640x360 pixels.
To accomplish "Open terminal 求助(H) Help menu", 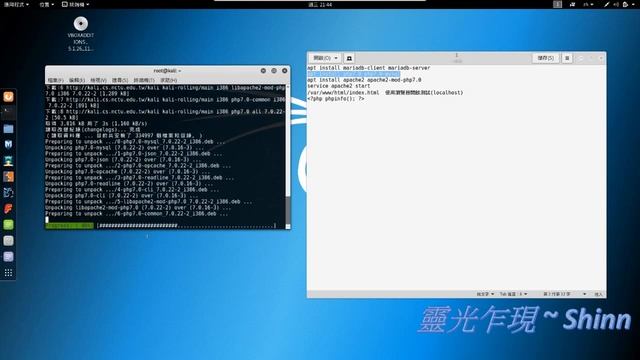I will pyautogui.click(x=169, y=80).
